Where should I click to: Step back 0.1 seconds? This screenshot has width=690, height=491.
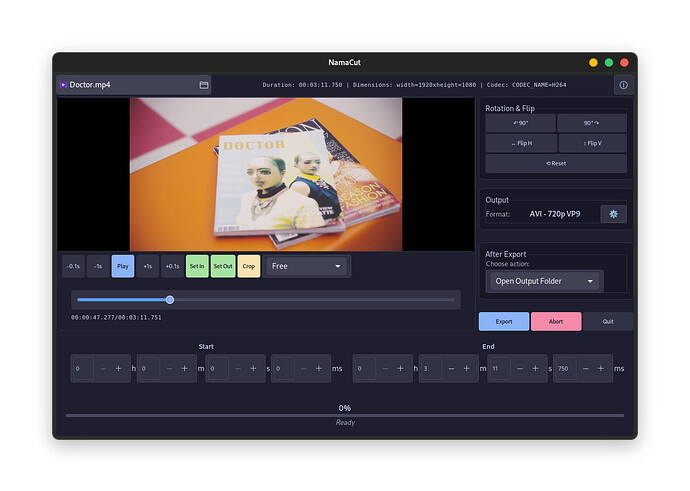pos(72,266)
